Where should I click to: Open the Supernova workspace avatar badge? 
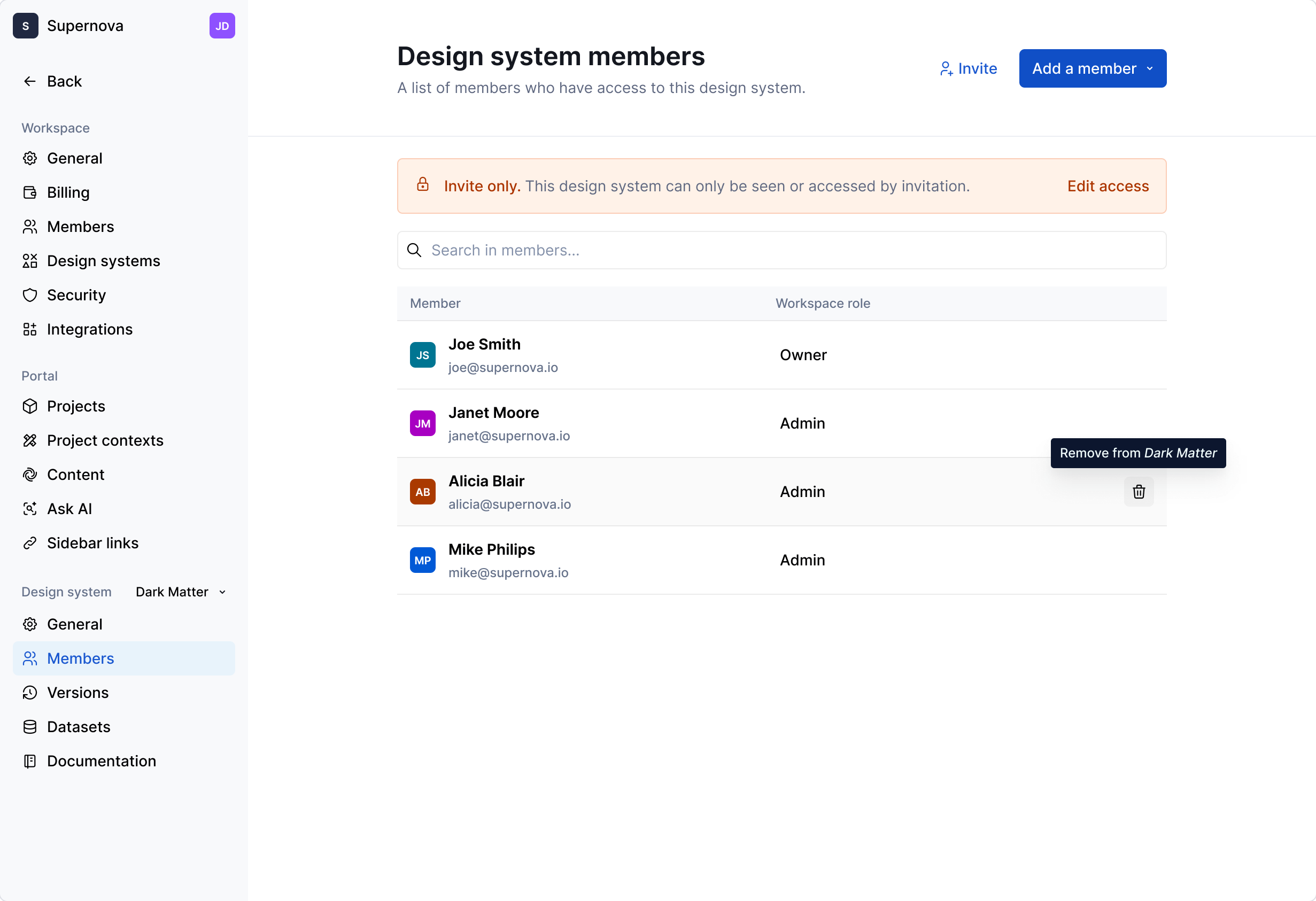click(26, 26)
